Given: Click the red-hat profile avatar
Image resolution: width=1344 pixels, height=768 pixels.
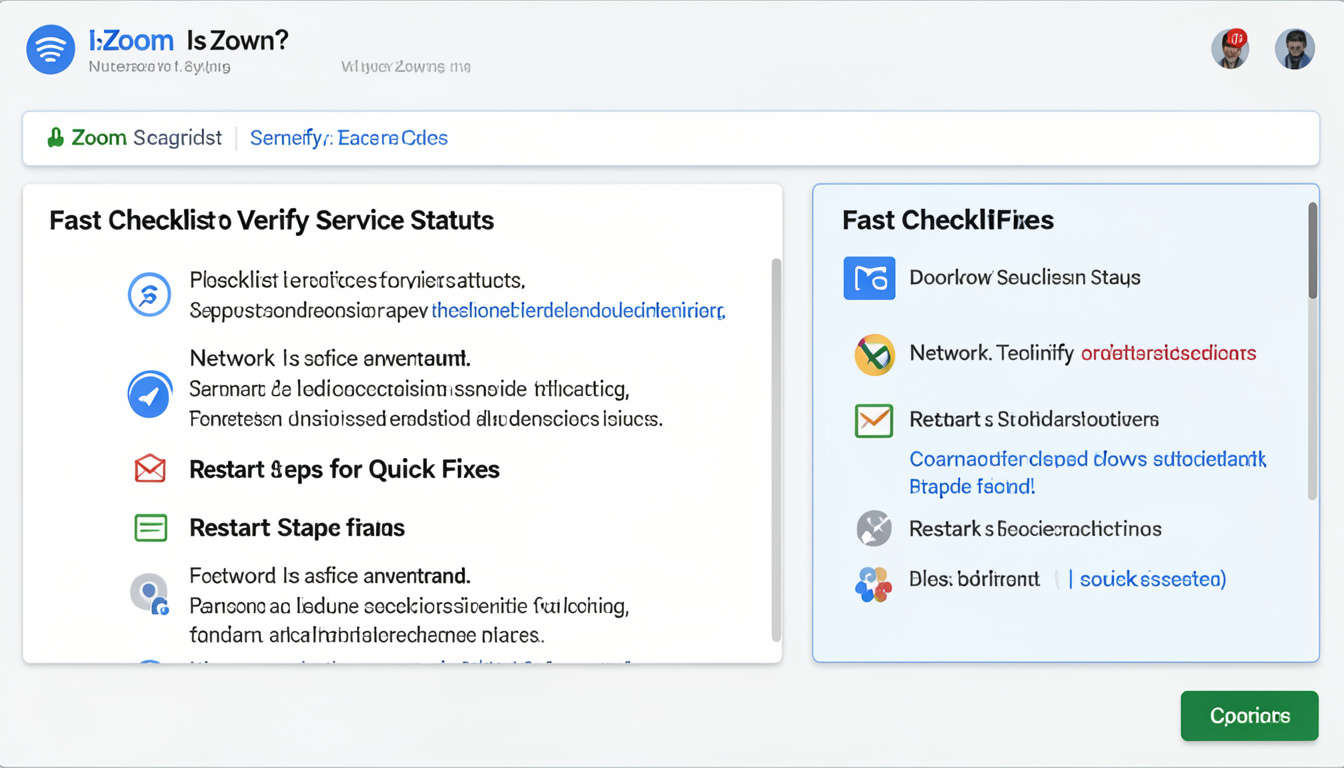Looking at the screenshot, I should [1230, 48].
